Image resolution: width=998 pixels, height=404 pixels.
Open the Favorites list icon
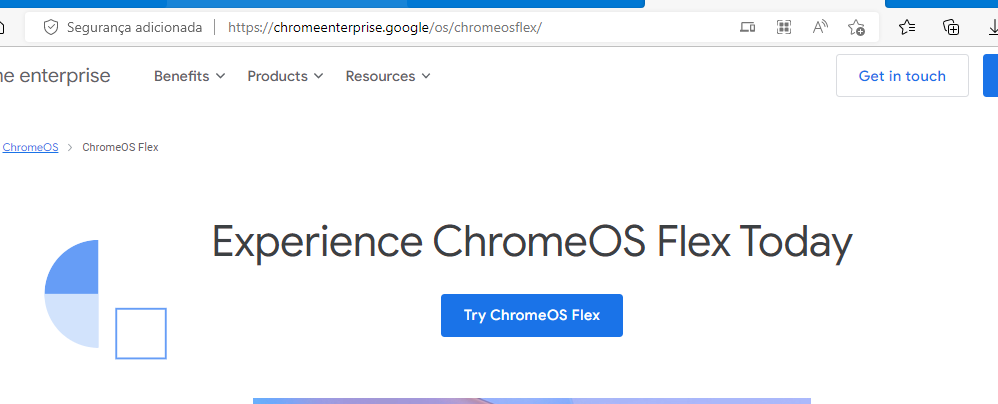(x=907, y=27)
